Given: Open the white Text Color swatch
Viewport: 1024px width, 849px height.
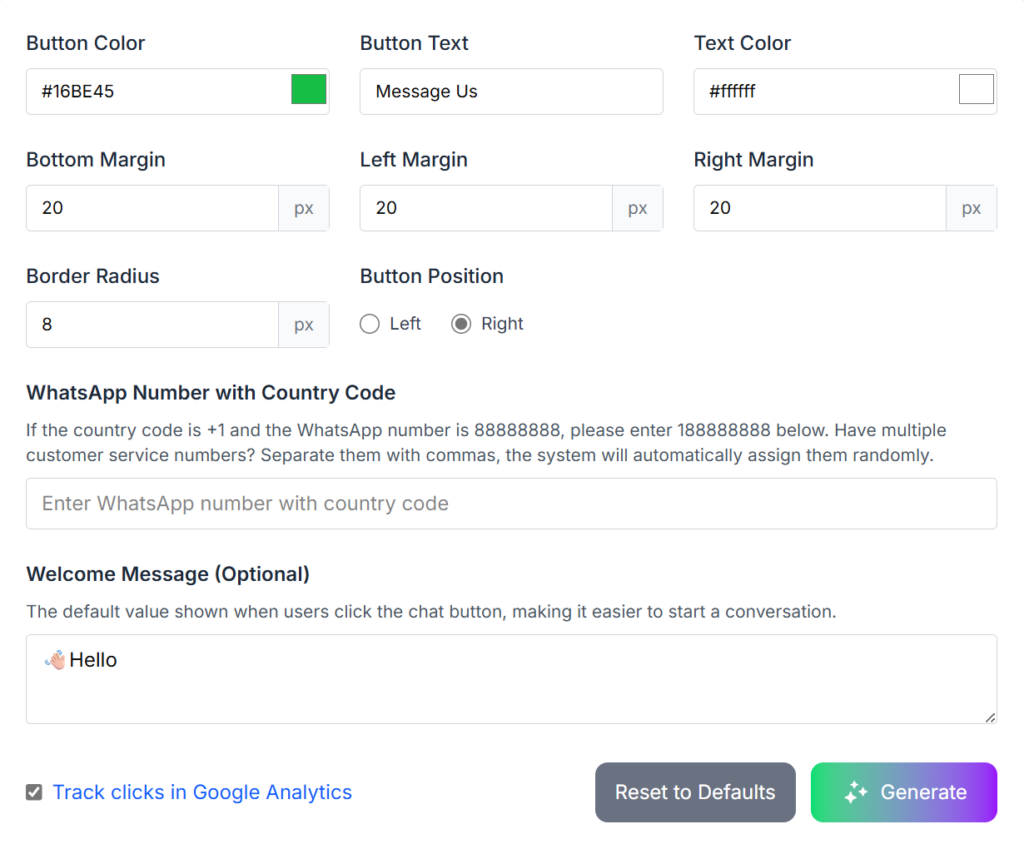Looking at the screenshot, I should tap(975, 89).
